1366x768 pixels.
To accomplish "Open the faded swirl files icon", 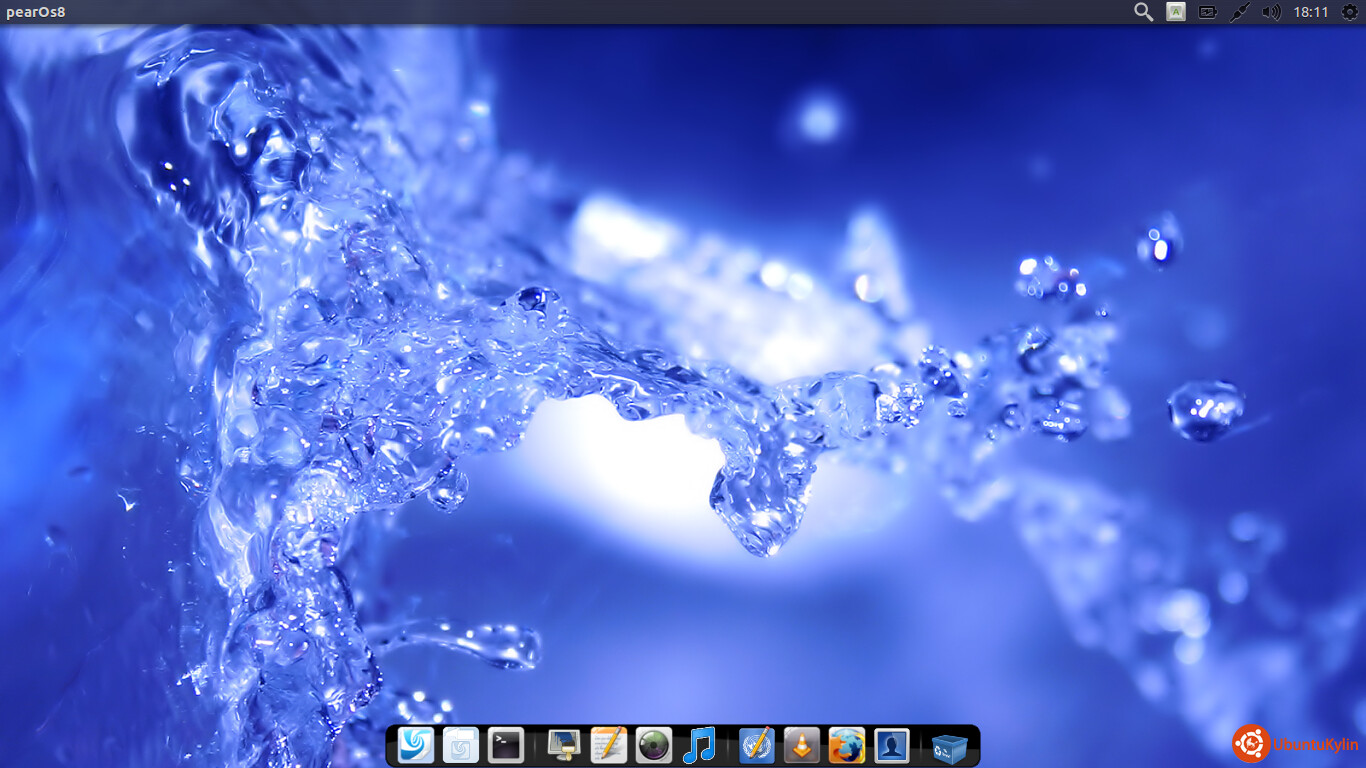I will [x=461, y=746].
